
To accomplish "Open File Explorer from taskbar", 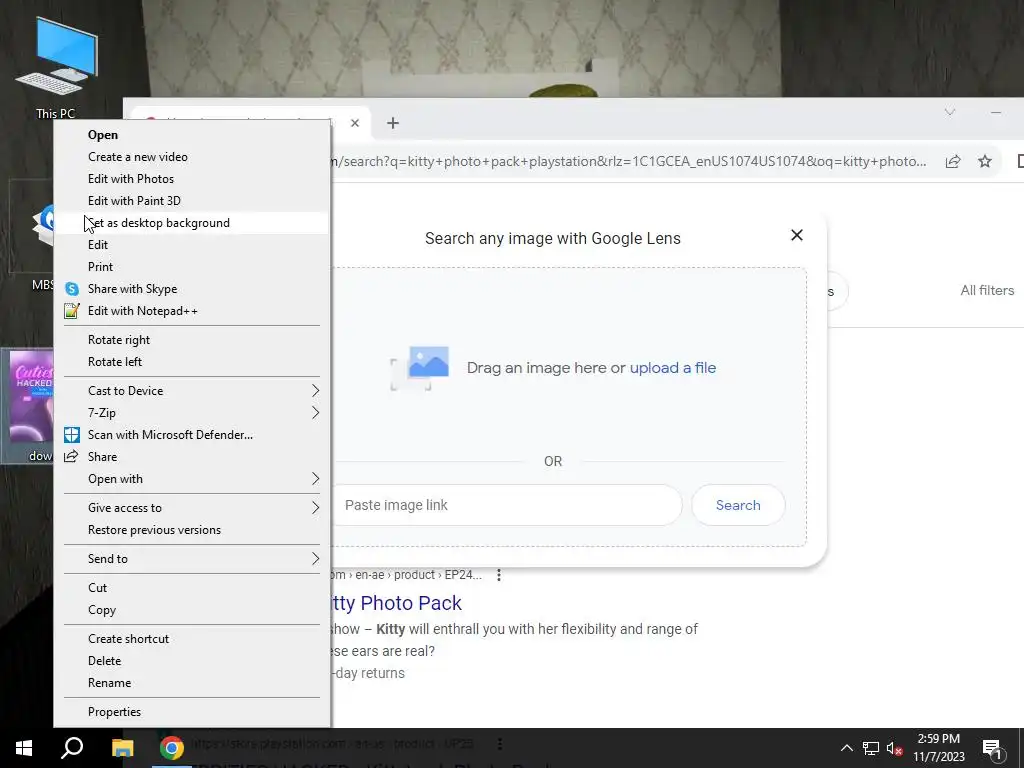I will [x=122, y=748].
